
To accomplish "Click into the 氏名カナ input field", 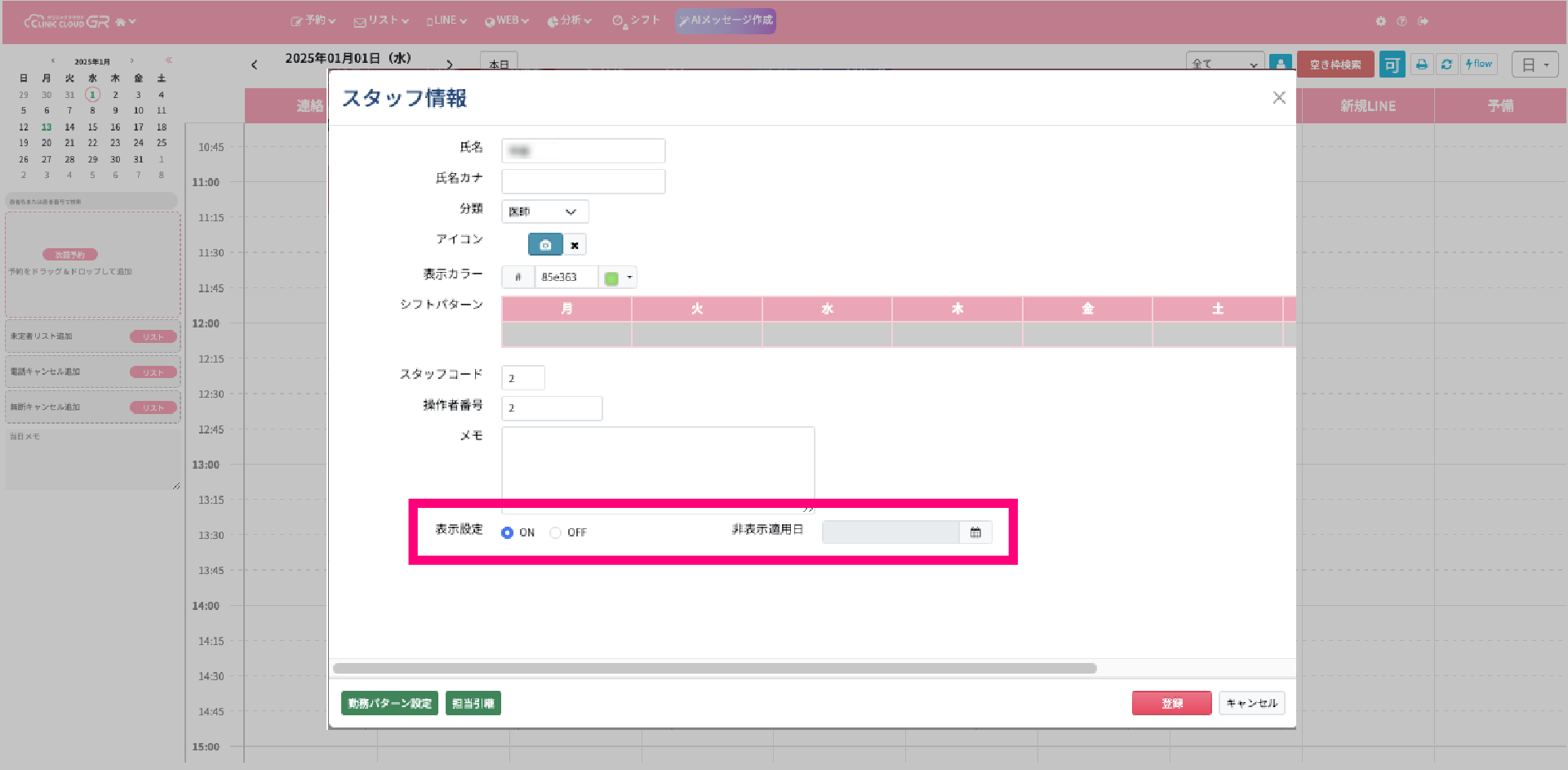I will point(583,181).
